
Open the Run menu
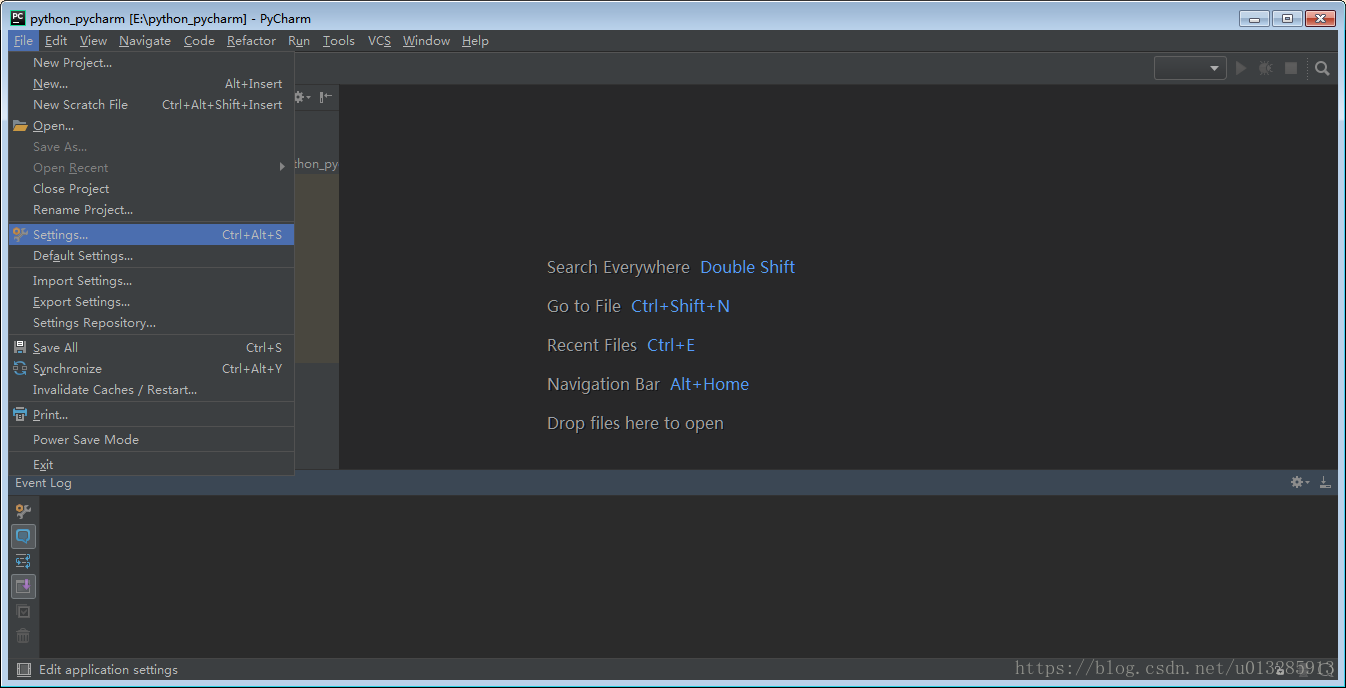299,41
